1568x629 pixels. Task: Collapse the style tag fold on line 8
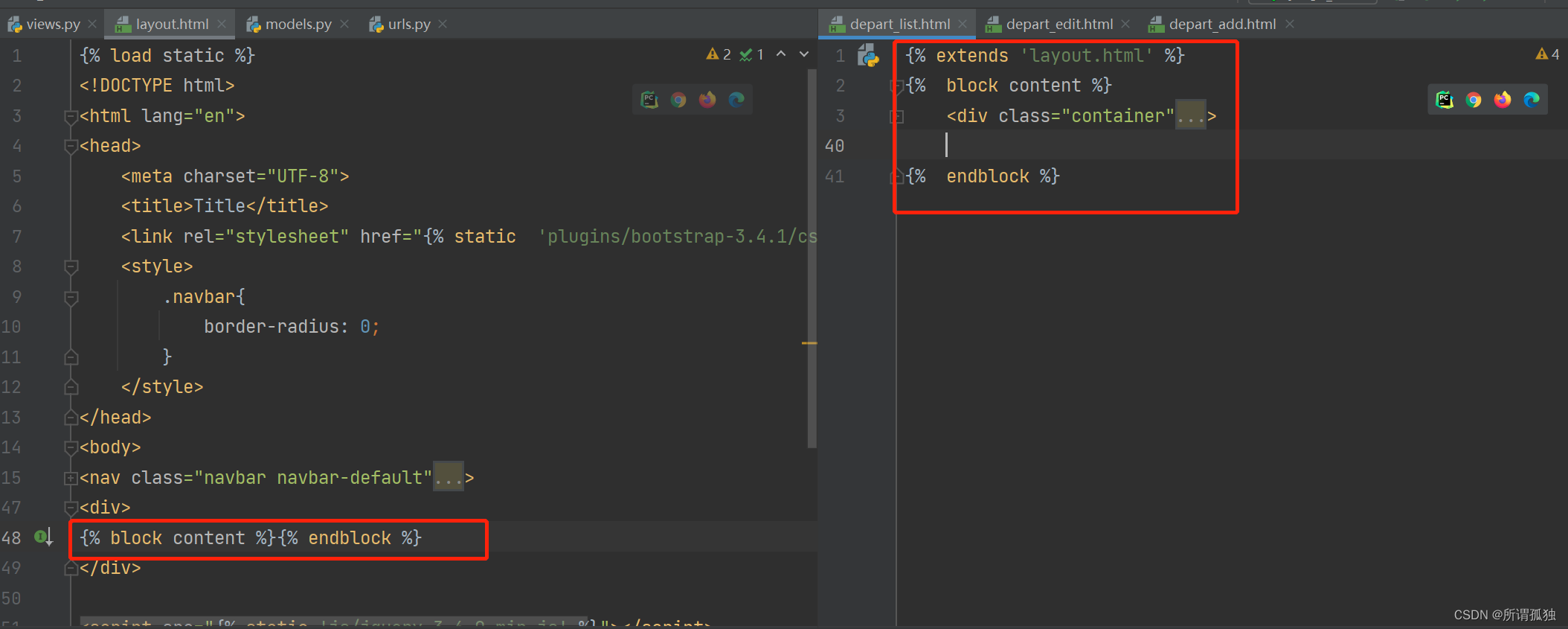point(71,266)
